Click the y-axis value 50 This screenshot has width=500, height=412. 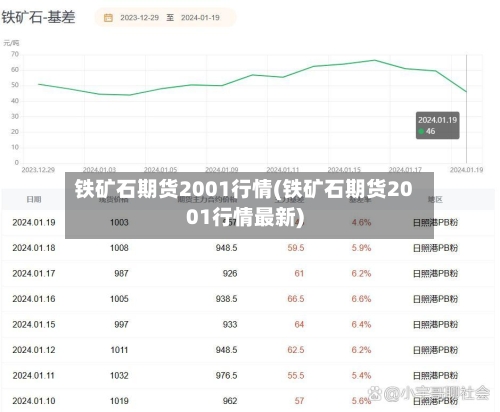[x=15, y=85]
